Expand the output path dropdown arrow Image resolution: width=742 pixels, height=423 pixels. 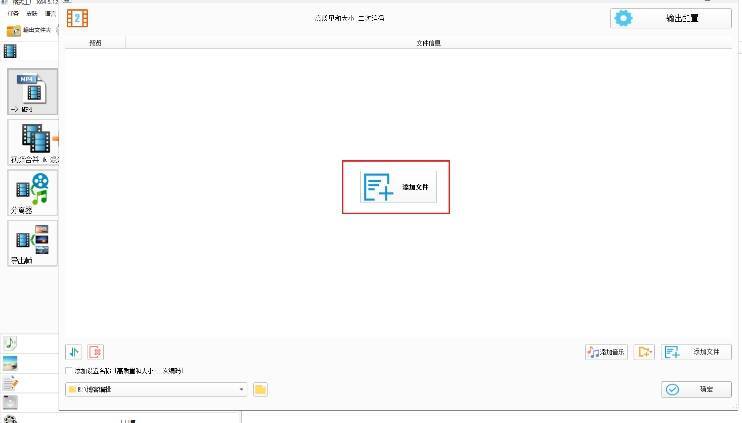(241, 389)
